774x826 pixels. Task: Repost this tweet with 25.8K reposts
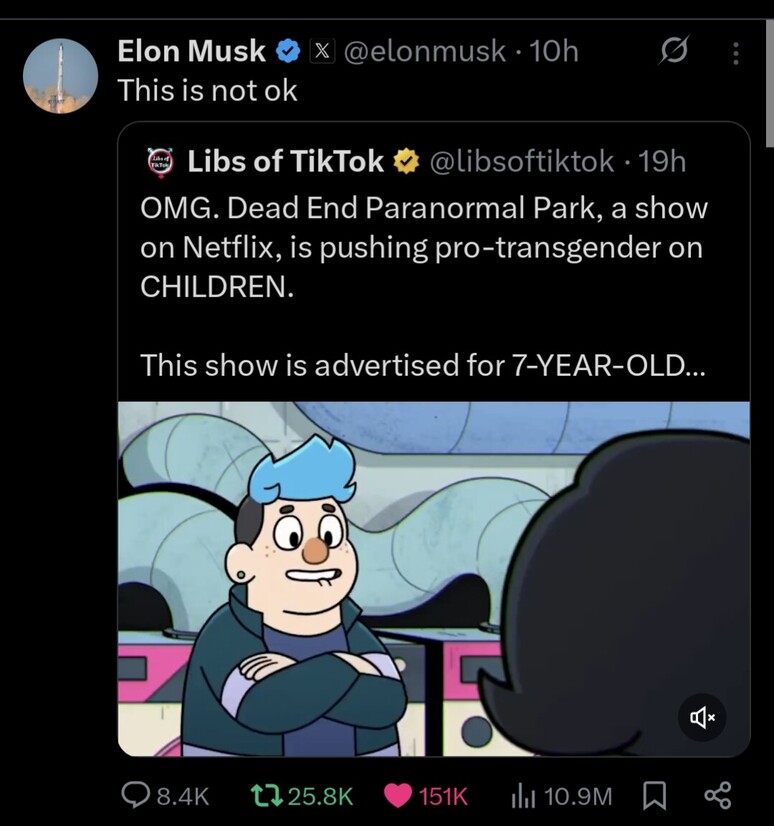coord(265,795)
